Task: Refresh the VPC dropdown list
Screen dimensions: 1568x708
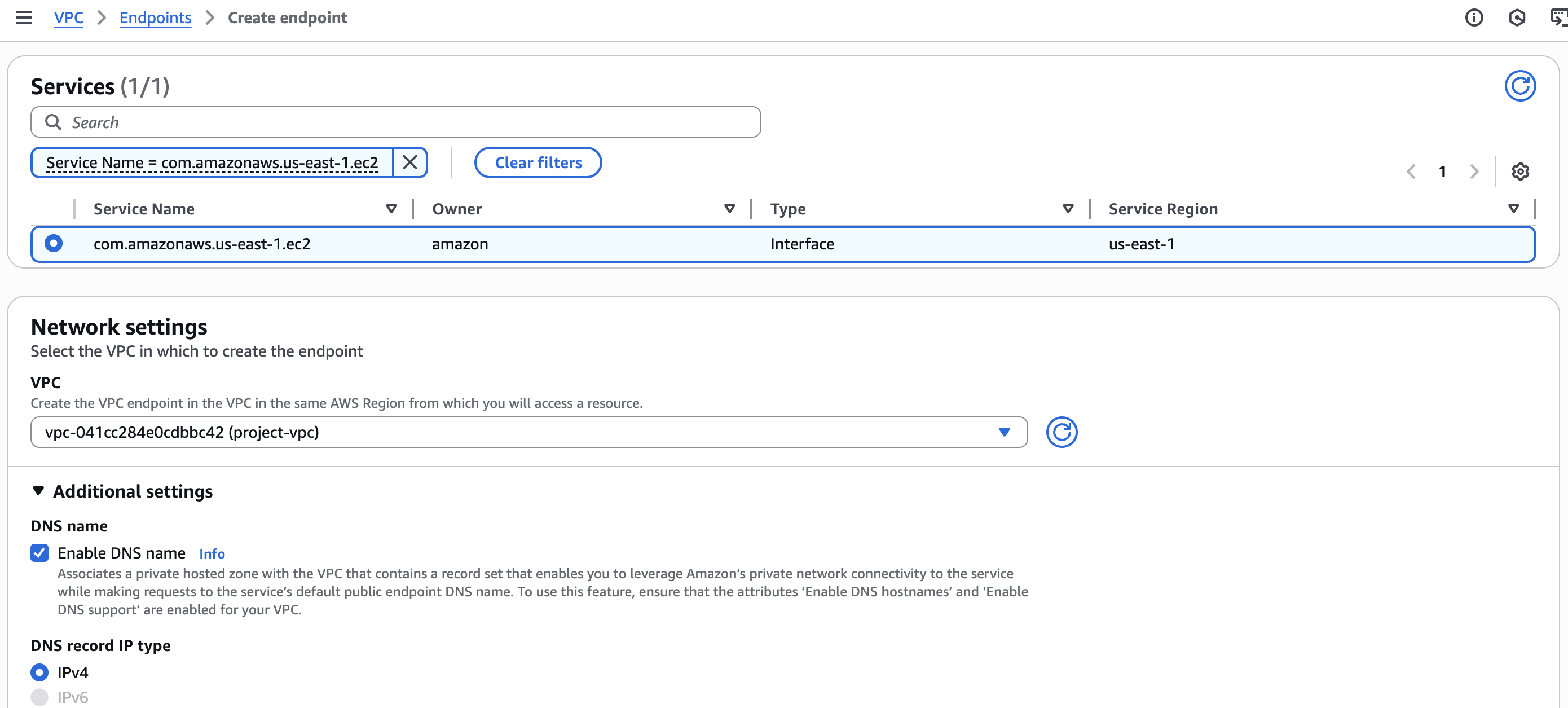Action: 1061,432
